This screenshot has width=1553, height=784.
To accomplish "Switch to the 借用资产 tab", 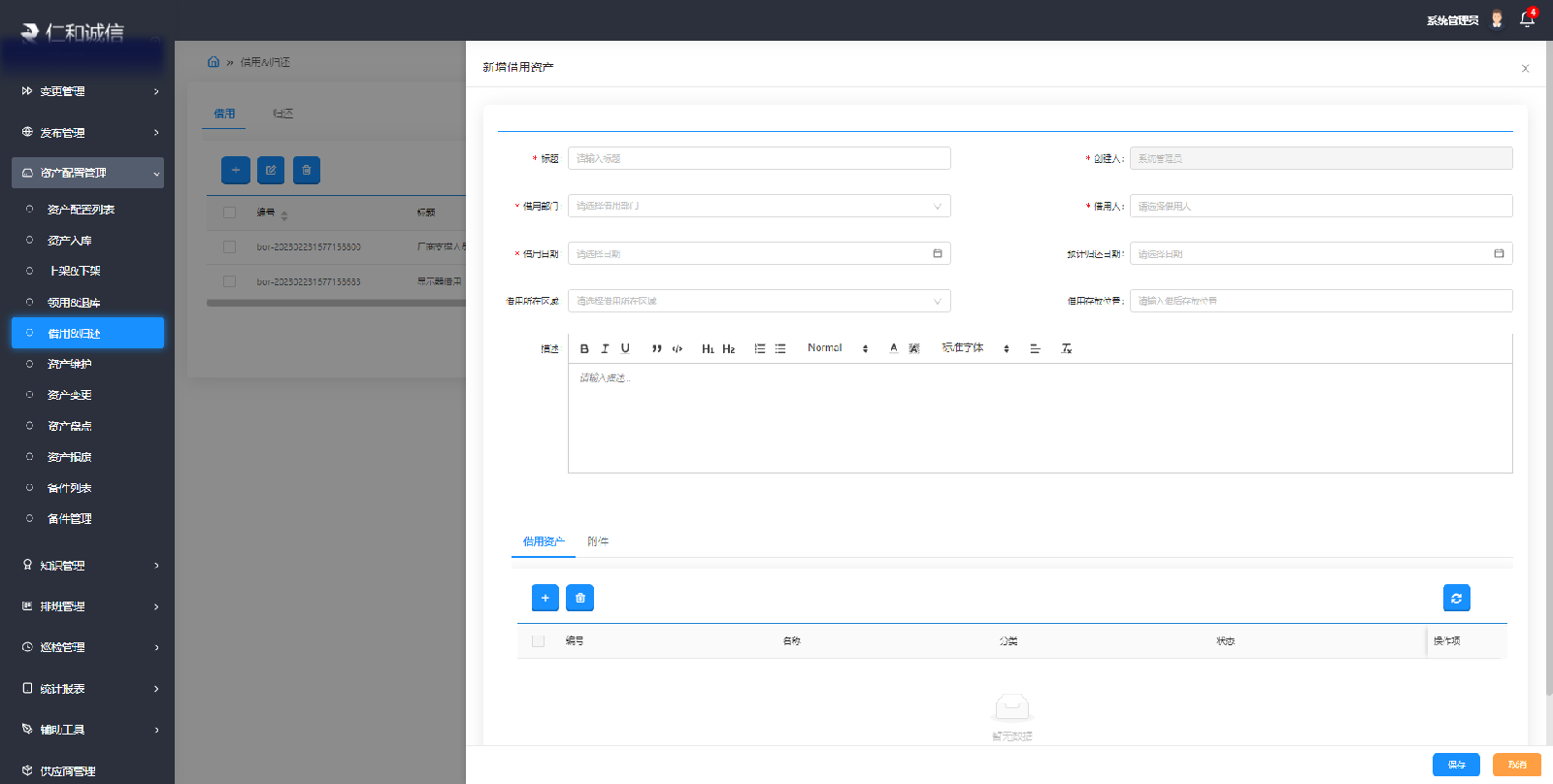I will coord(544,541).
